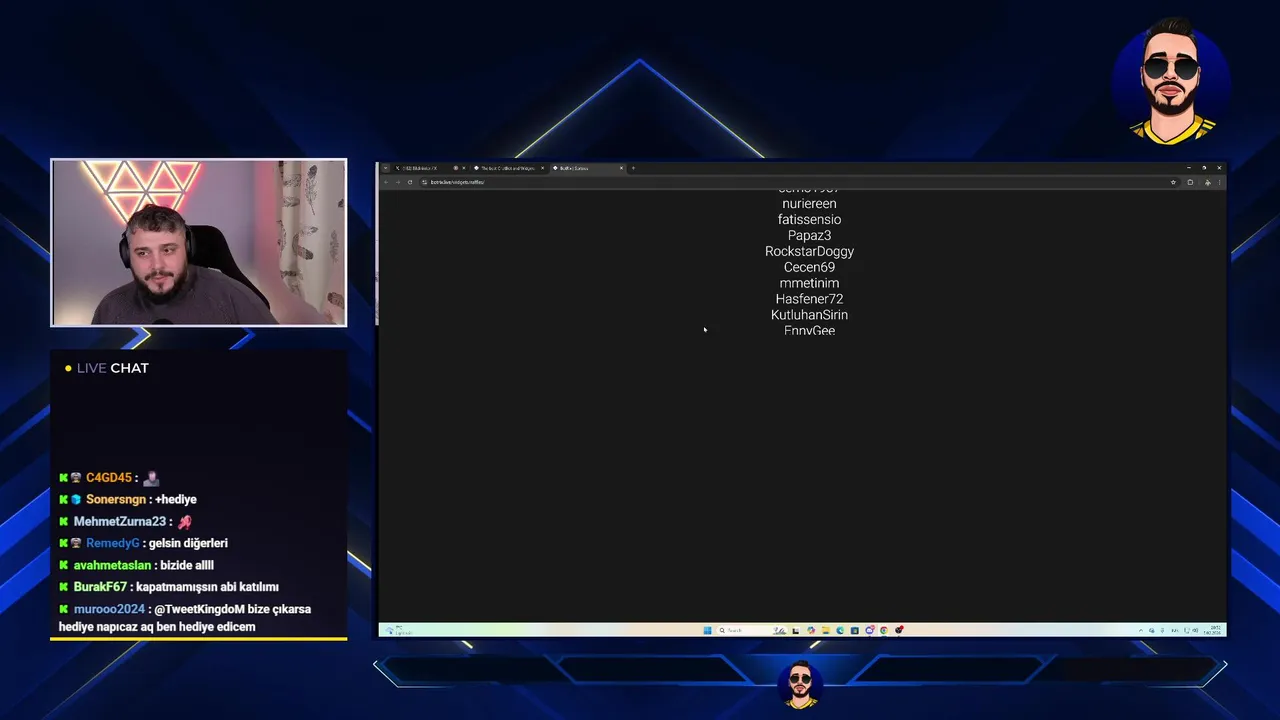1280x720 pixels.
Task: Bookmark this page with the star icon
Action: pyautogui.click(x=1173, y=182)
